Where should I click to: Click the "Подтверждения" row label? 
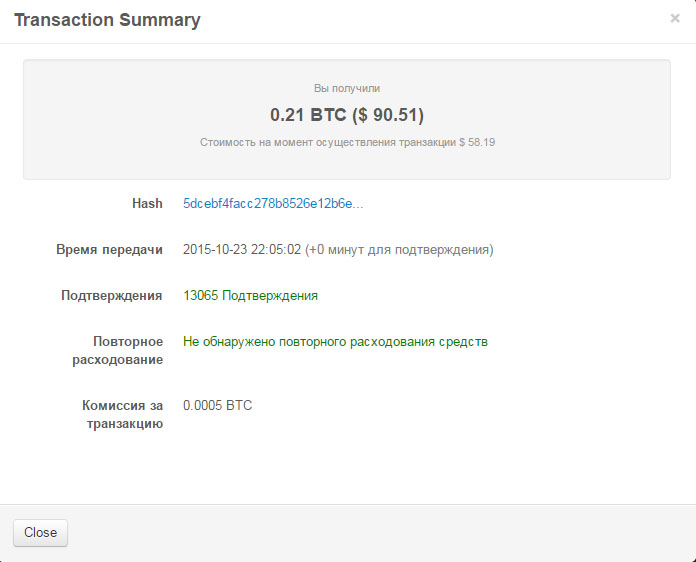pyautogui.click(x=111, y=296)
